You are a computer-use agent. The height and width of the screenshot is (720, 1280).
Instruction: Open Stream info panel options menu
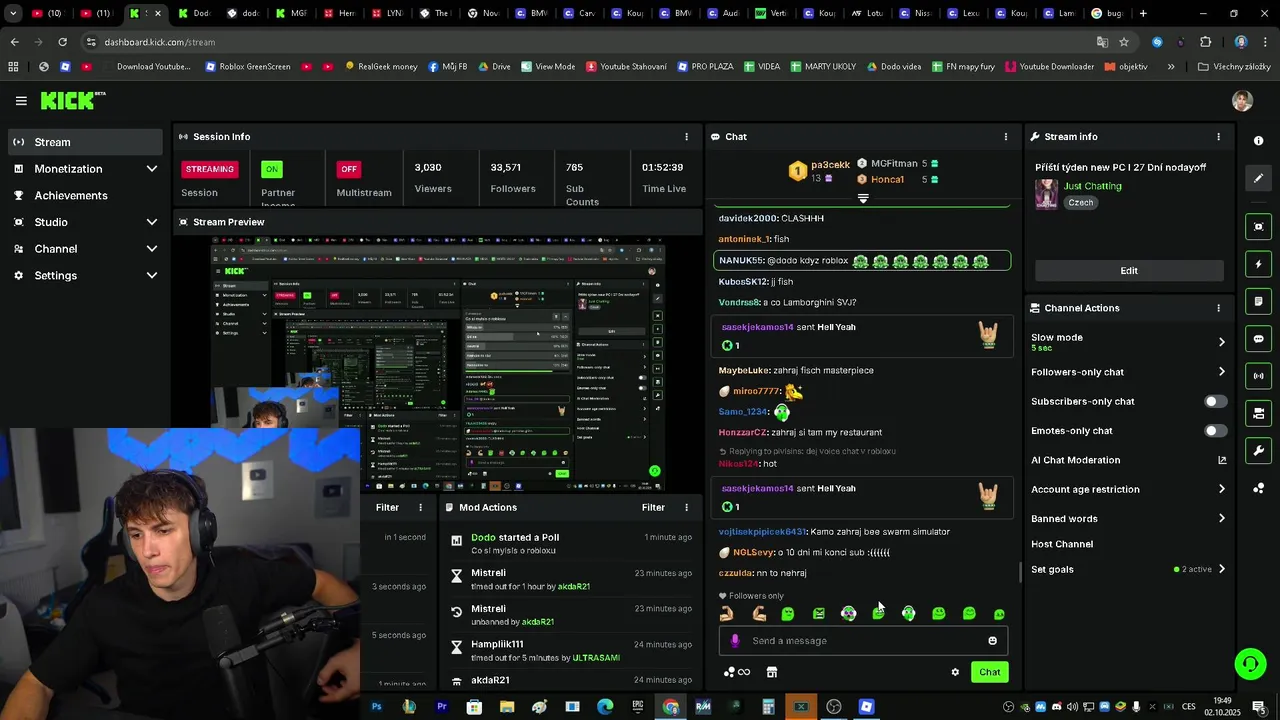(x=1218, y=137)
